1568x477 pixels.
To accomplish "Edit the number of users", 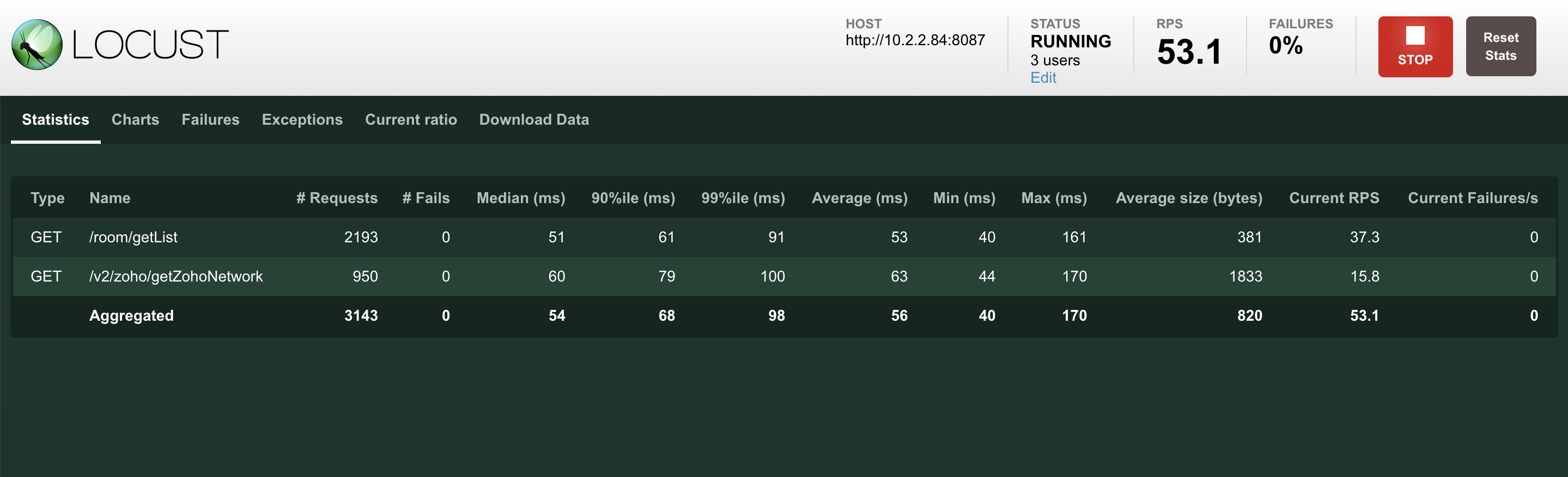I will tap(1043, 78).
